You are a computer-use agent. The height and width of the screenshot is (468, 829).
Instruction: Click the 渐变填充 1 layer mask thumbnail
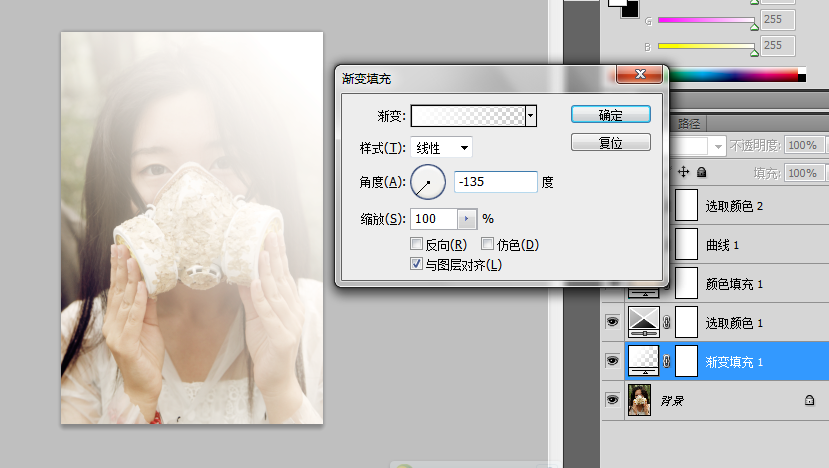(686, 361)
